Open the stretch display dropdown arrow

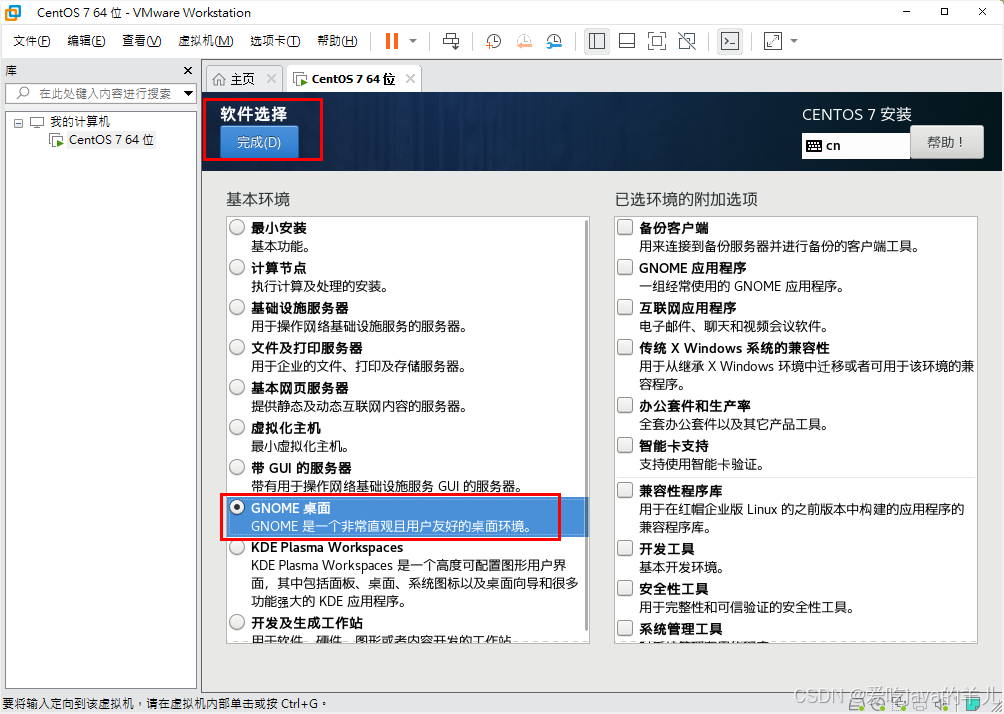tap(794, 41)
